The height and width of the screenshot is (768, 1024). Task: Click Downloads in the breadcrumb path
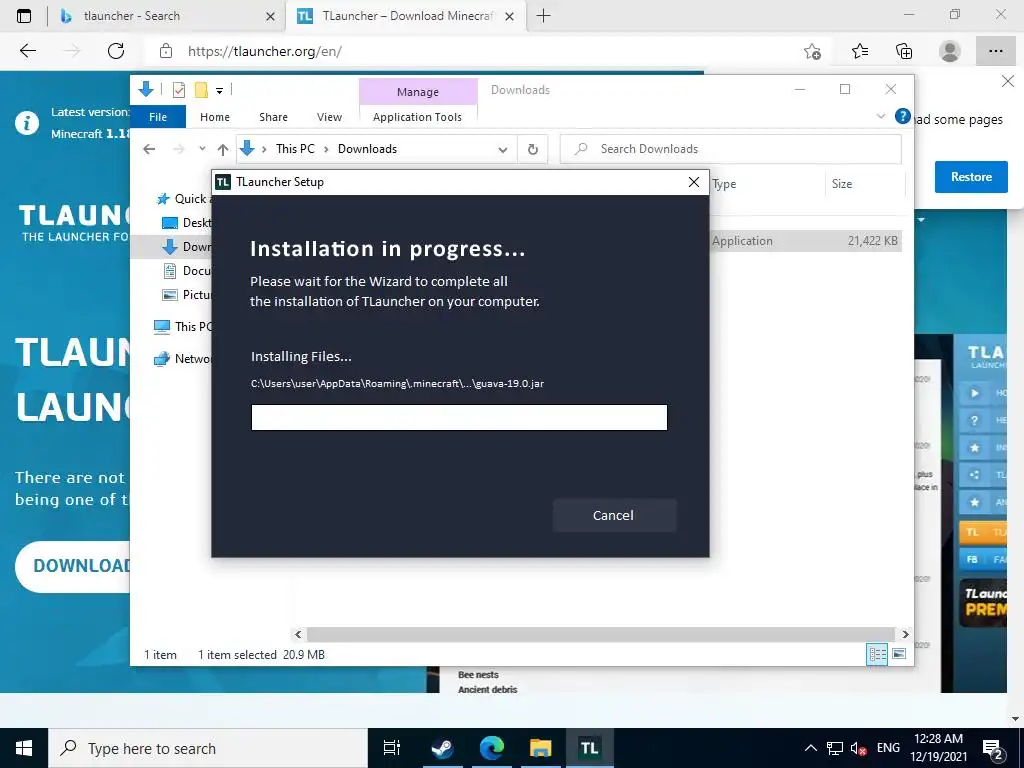(367, 149)
